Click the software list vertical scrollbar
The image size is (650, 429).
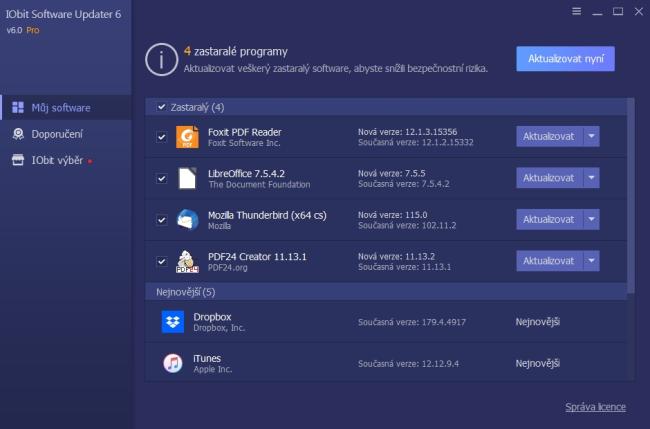(631, 196)
